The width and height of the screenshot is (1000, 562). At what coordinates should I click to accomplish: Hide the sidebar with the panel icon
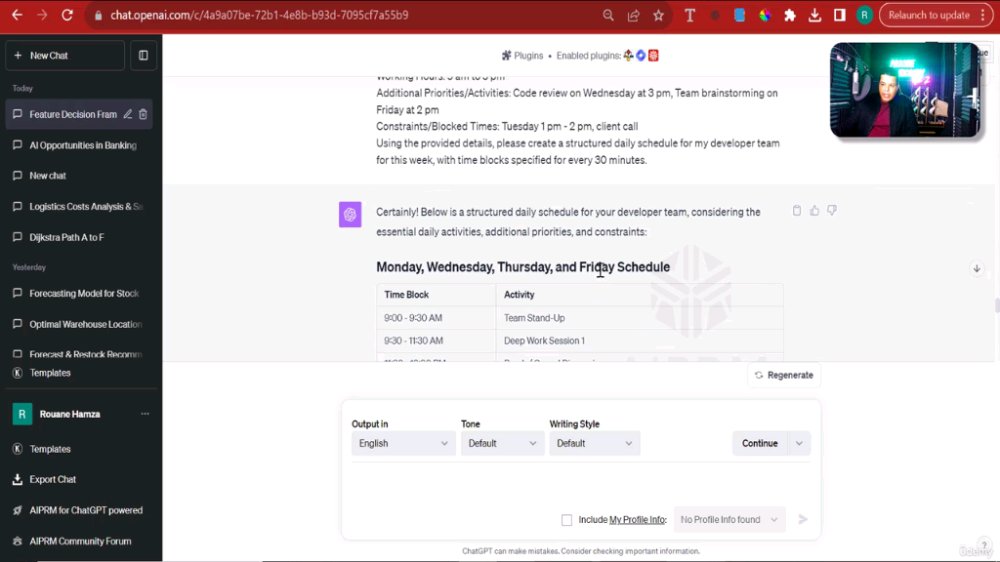pos(143,55)
